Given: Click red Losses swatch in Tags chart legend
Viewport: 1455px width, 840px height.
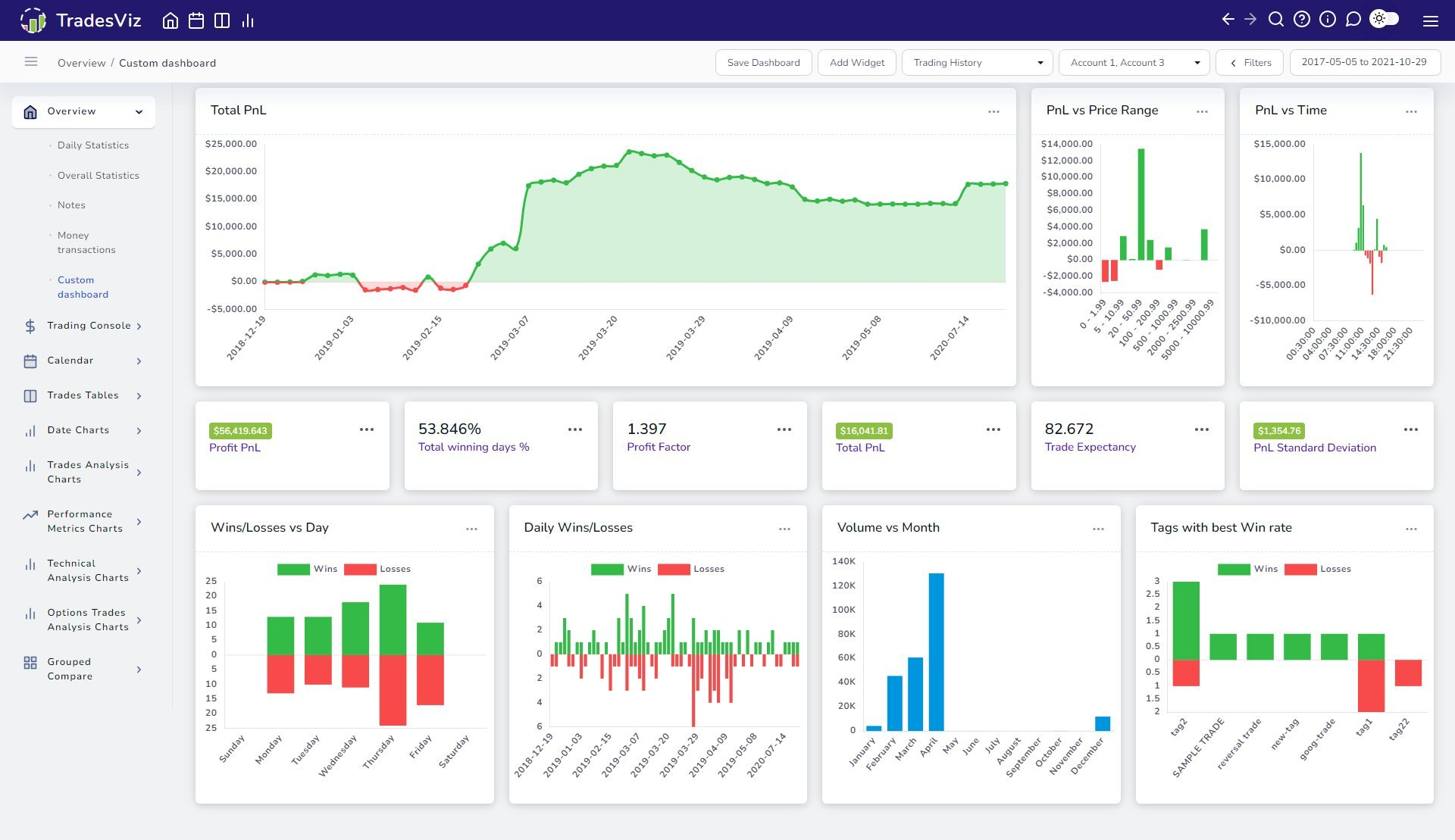Looking at the screenshot, I should pyautogui.click(x=1300, y=569).
